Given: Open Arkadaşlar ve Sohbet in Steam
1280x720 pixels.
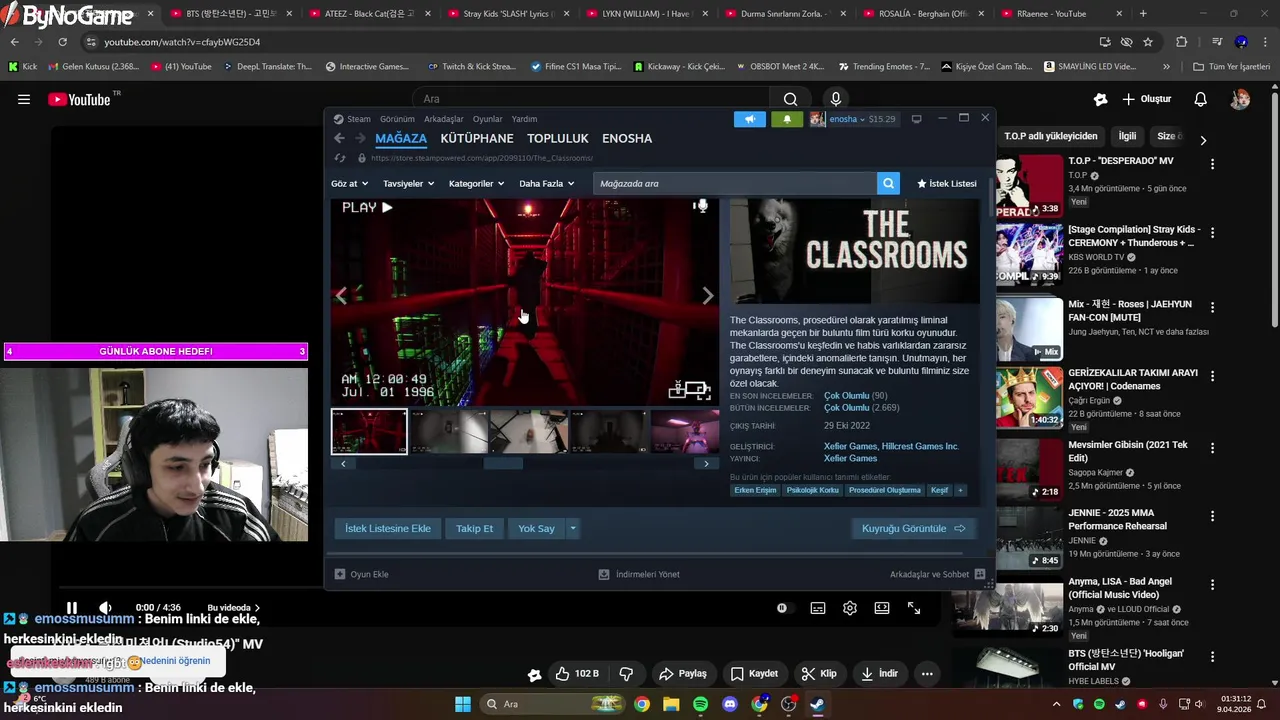Looking at the screenshot, I should (x=938, y=574).
